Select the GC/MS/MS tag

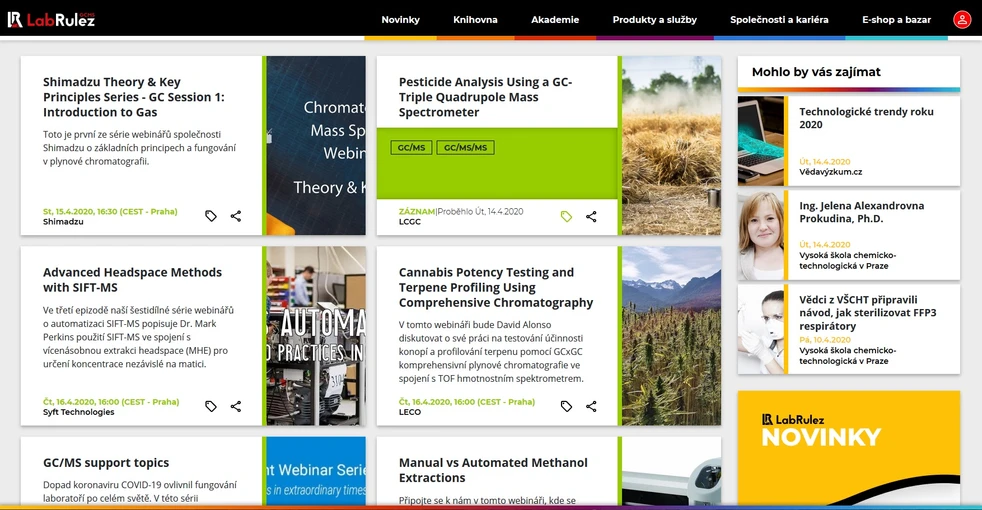tap(465, 147)
